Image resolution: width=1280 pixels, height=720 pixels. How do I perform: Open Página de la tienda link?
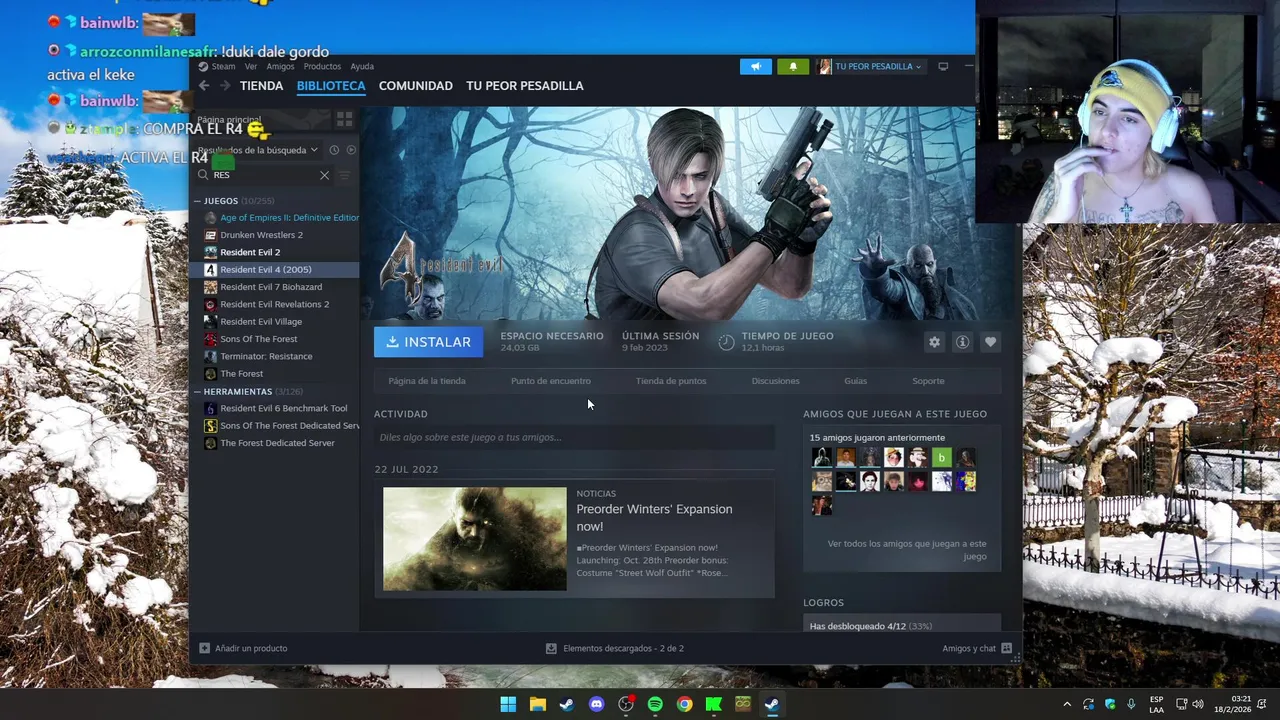(x=427, y=381)
